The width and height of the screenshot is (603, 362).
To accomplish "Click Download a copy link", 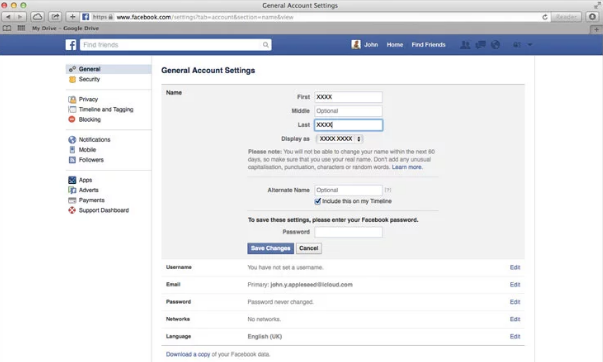I will pos(188,354).
